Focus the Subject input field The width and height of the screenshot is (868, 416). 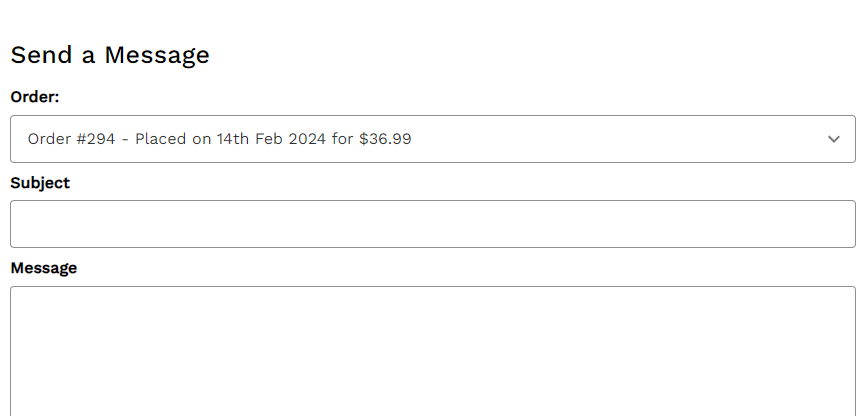point(432,224)
